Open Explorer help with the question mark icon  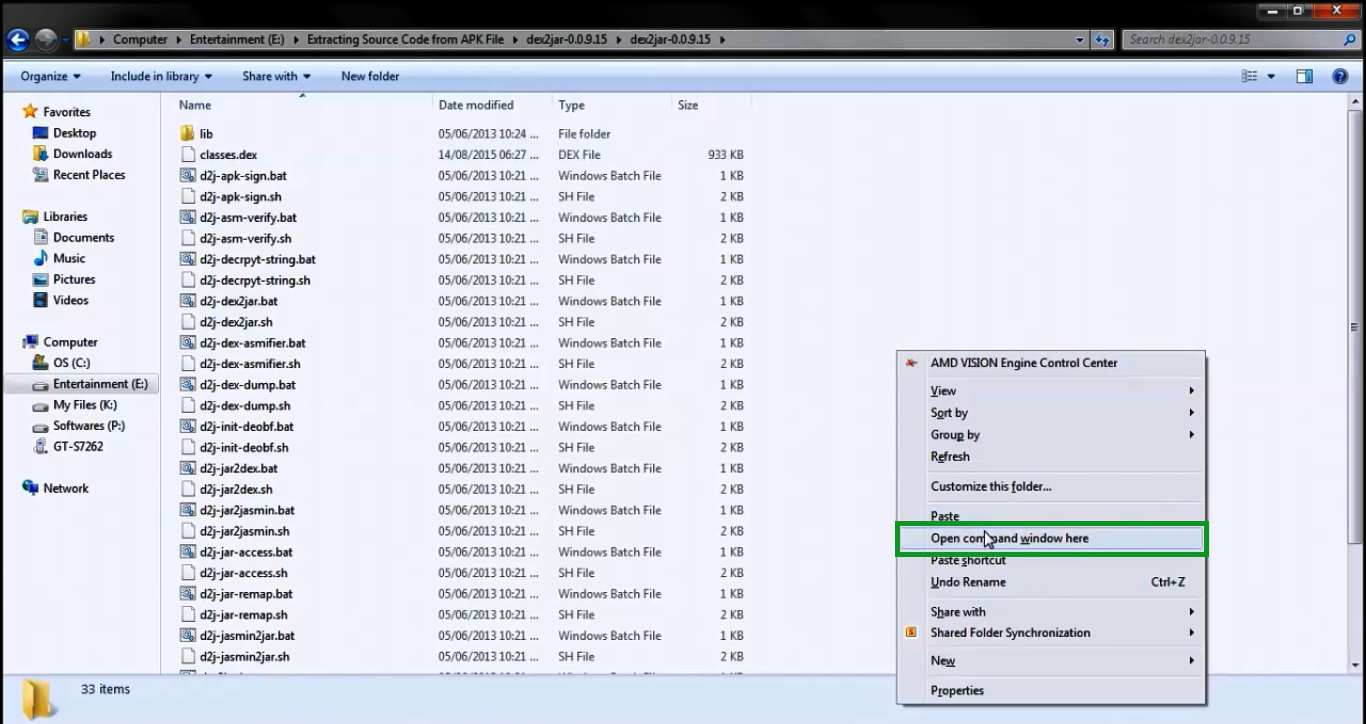point(1339,75)
